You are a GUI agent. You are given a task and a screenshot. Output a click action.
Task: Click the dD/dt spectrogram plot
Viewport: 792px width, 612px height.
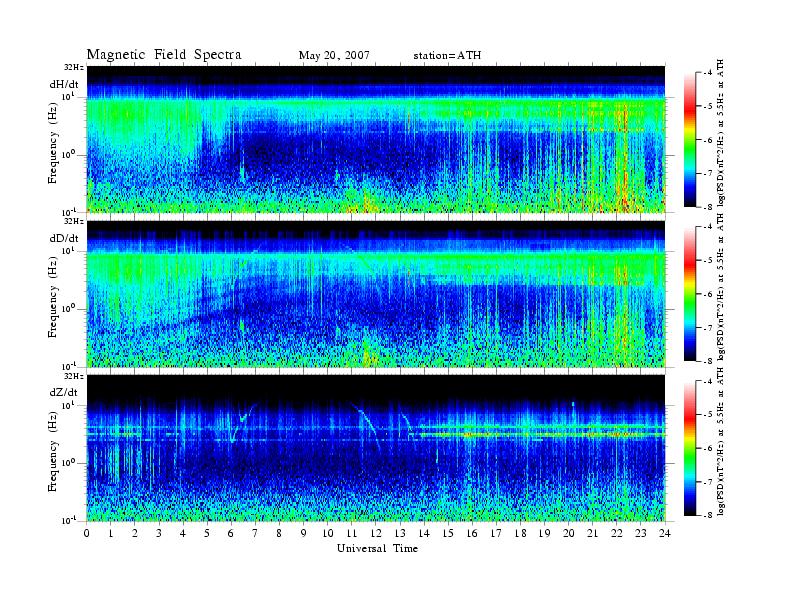pos(376,293)
